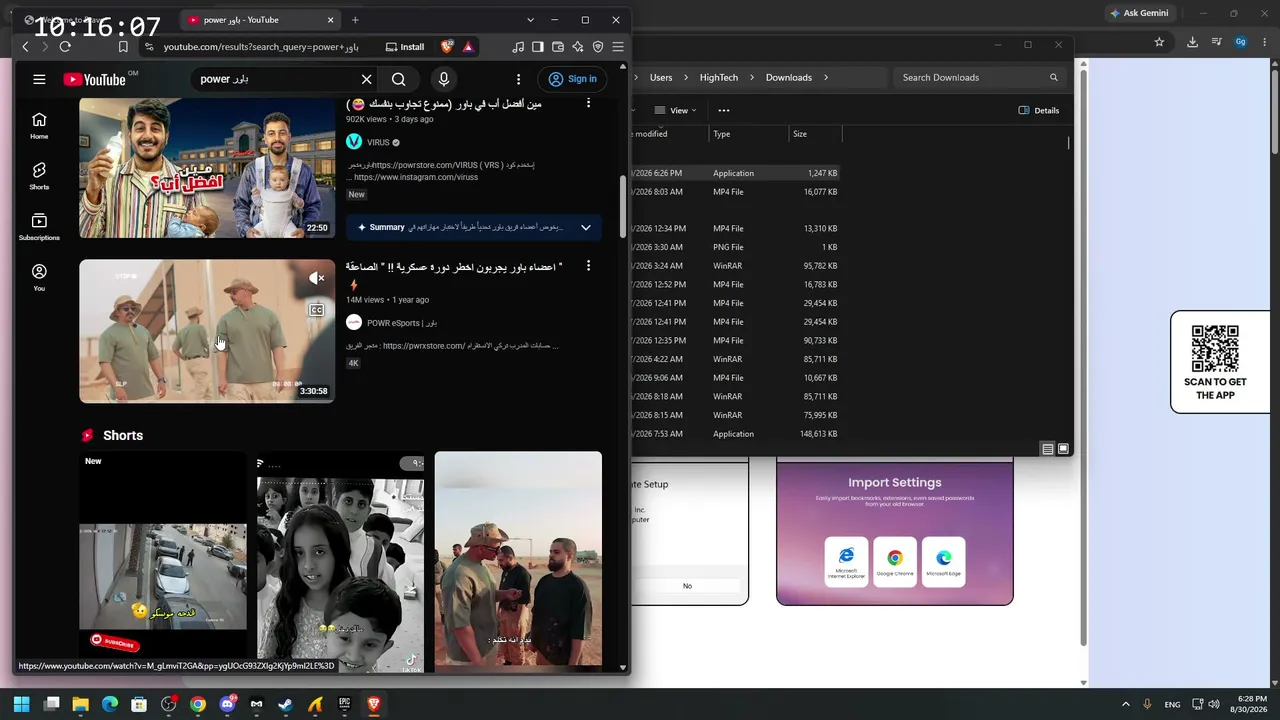Open YouTube settings three-dot menu
1280x720 pixels.
click(x=518, y=79)
